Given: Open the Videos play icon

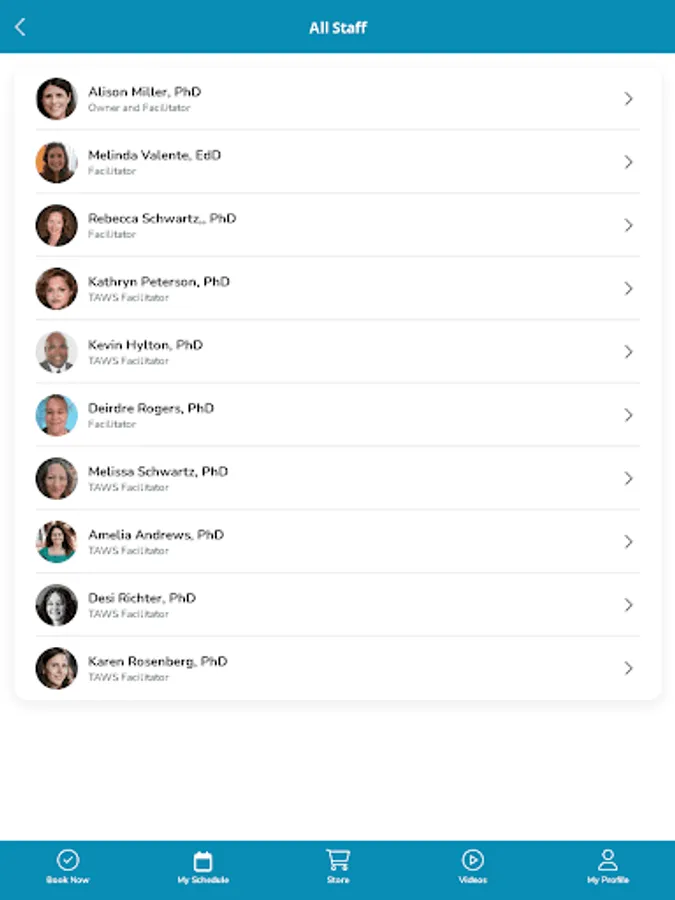Looking at the screenshot, I should point(472,860).
